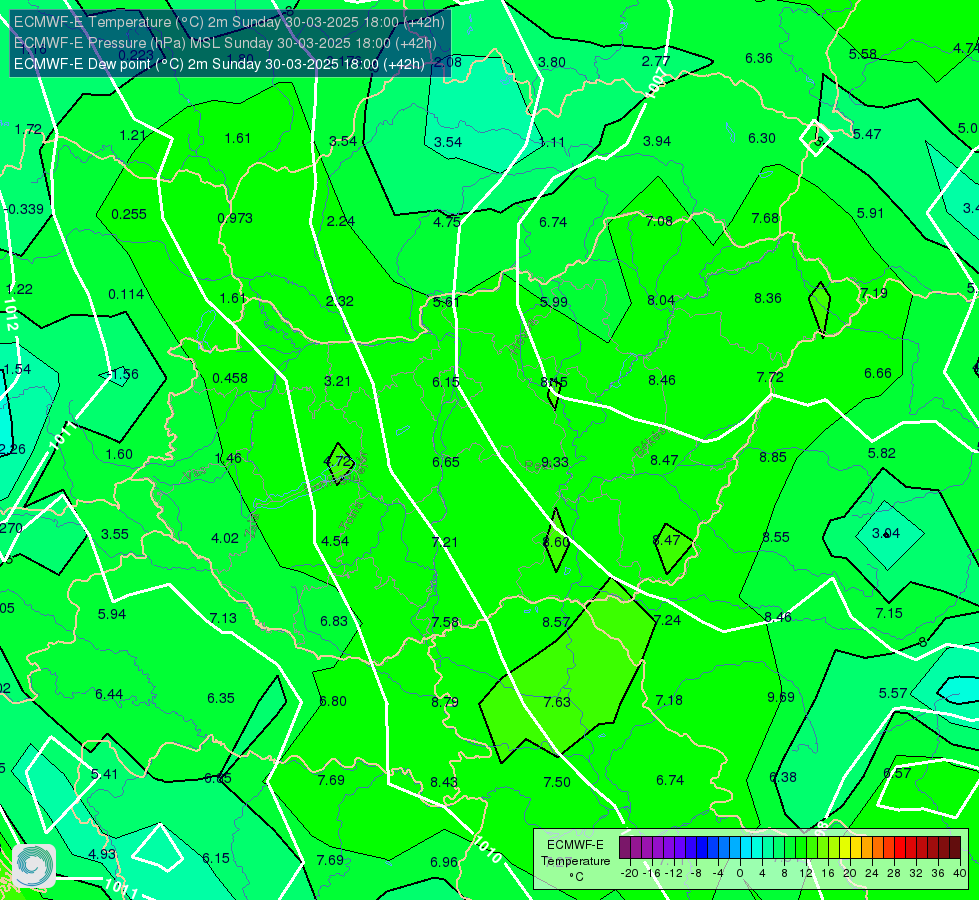This screenshot has height=900, width=979.
Task: Click the 4.02 temperature value
Action: coord(225,538)
